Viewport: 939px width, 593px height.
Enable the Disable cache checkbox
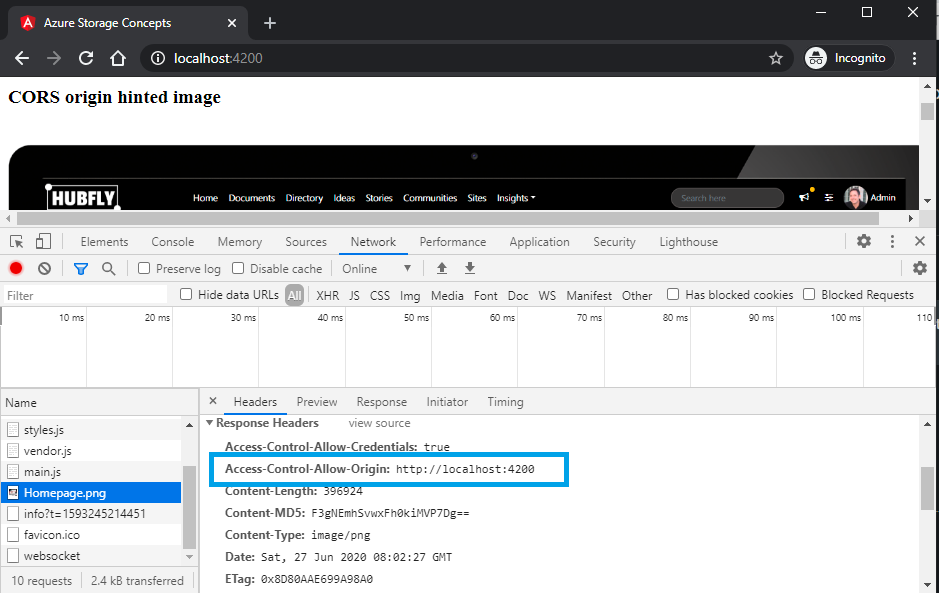tap(237, 268)
